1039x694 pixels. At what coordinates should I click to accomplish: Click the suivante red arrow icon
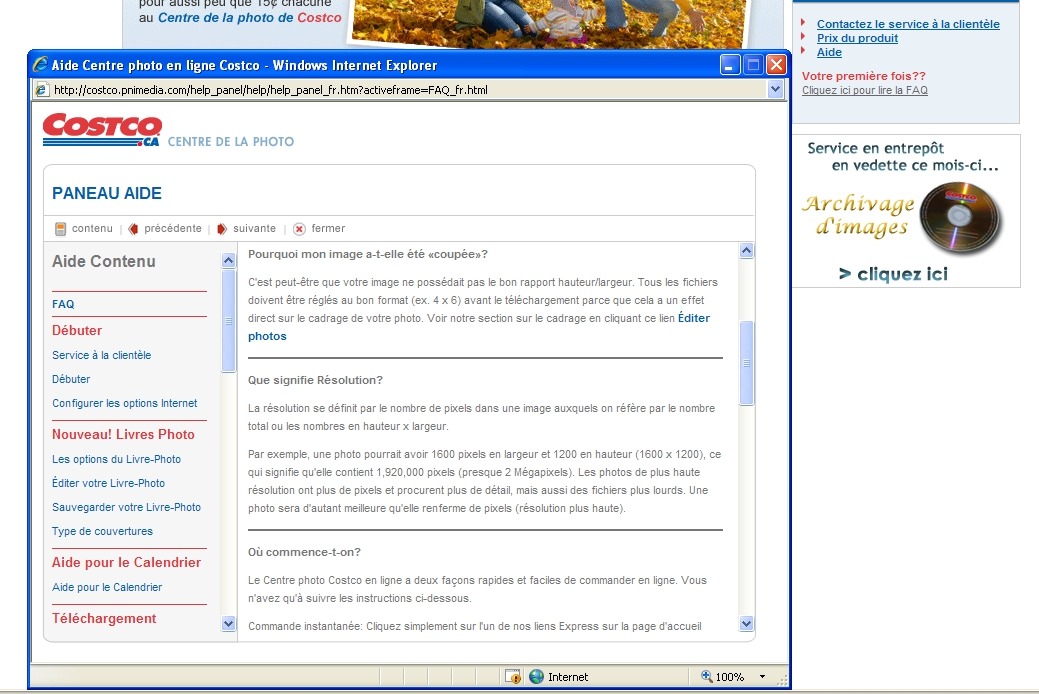click(222, 229)
